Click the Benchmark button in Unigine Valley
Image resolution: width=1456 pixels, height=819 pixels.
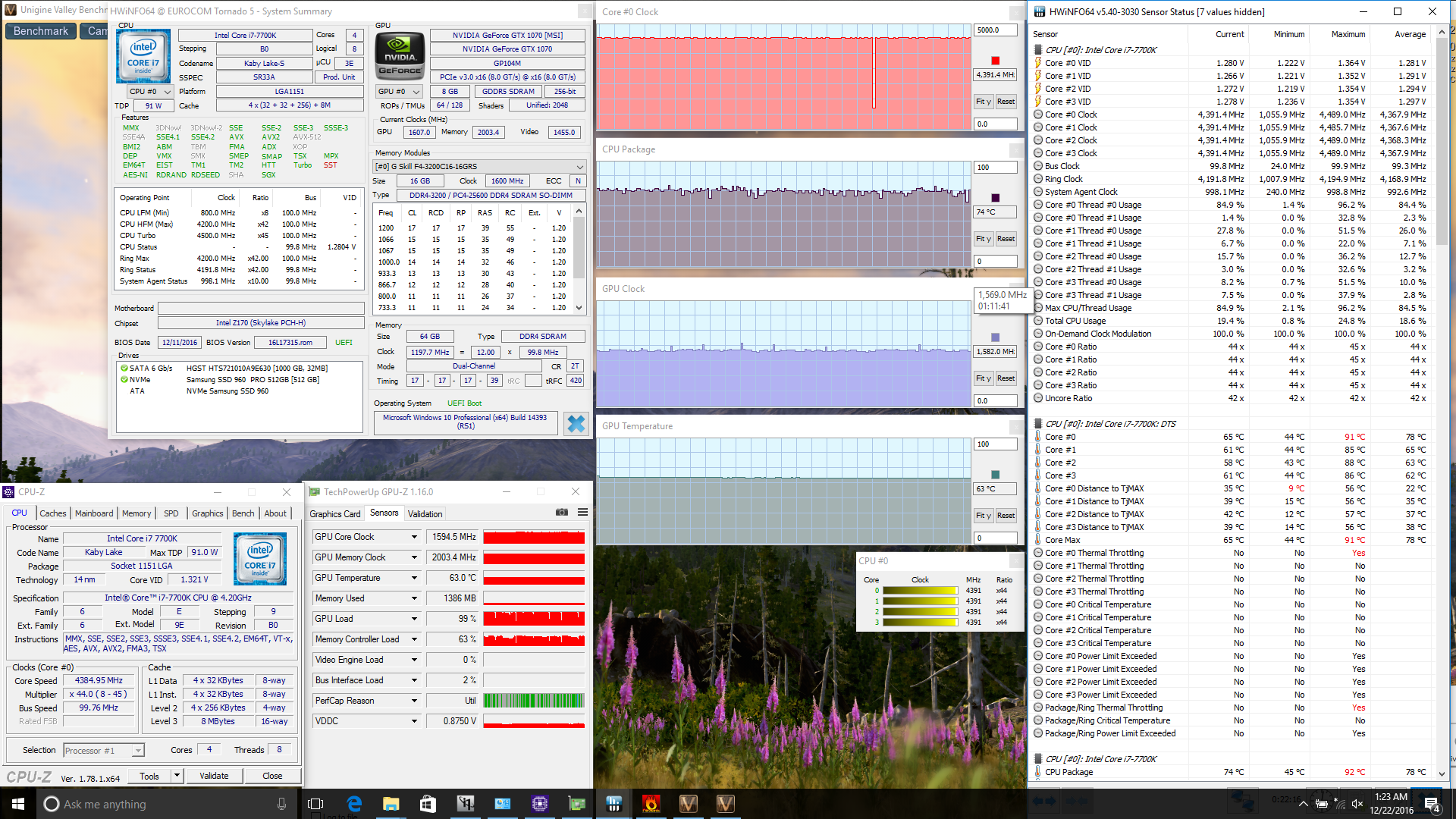click(x=41, y=31)
